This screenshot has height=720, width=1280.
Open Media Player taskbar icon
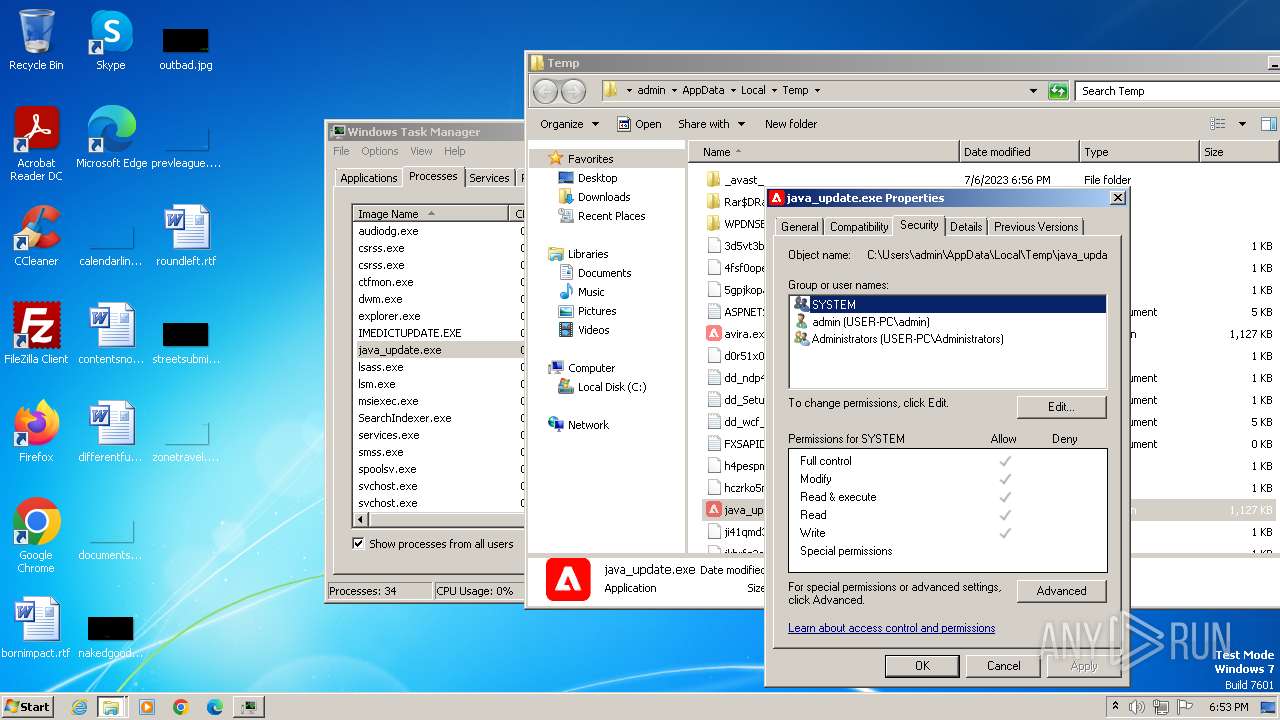click(147, 707)
